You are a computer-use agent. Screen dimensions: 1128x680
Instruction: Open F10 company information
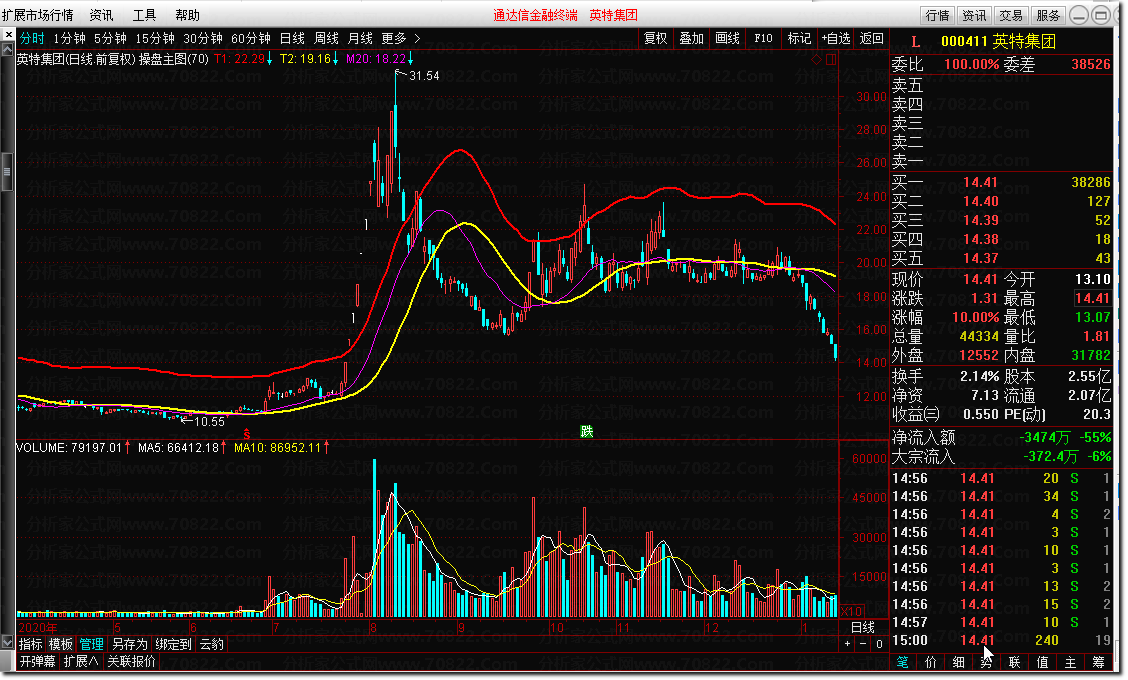point(763,38)
